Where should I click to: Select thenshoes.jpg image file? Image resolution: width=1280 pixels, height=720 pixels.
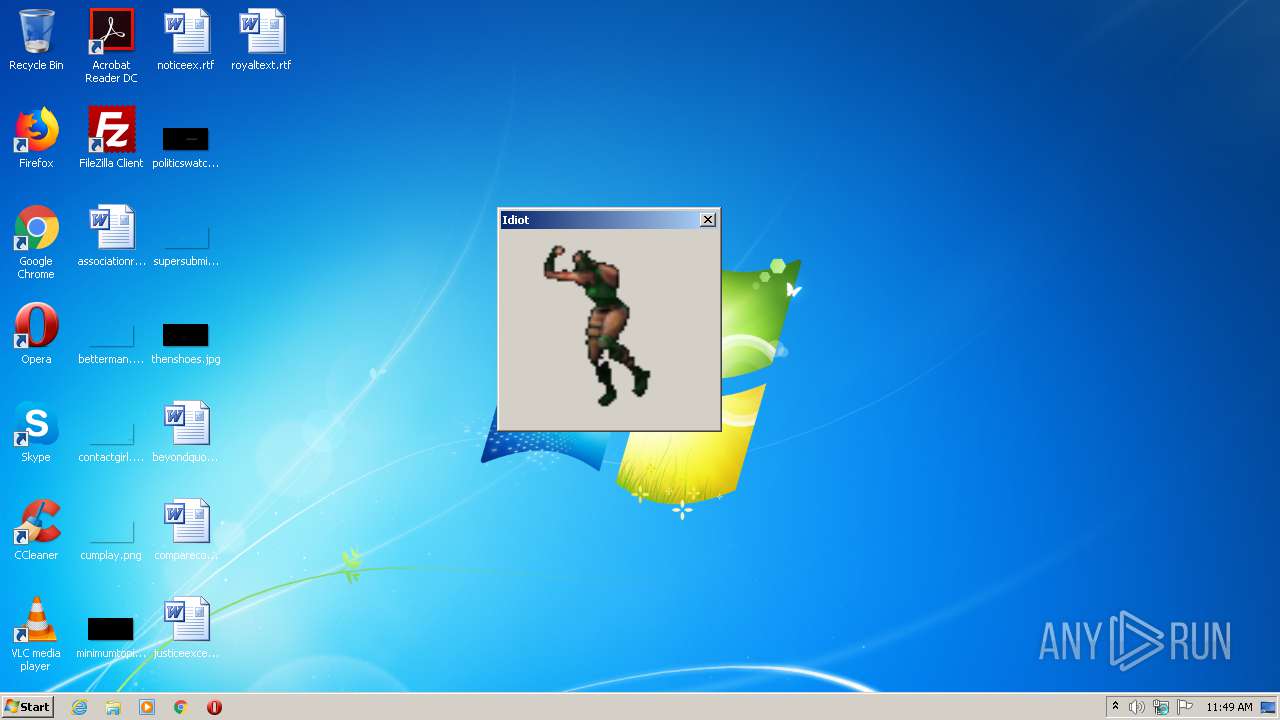[x=186, y=344]
